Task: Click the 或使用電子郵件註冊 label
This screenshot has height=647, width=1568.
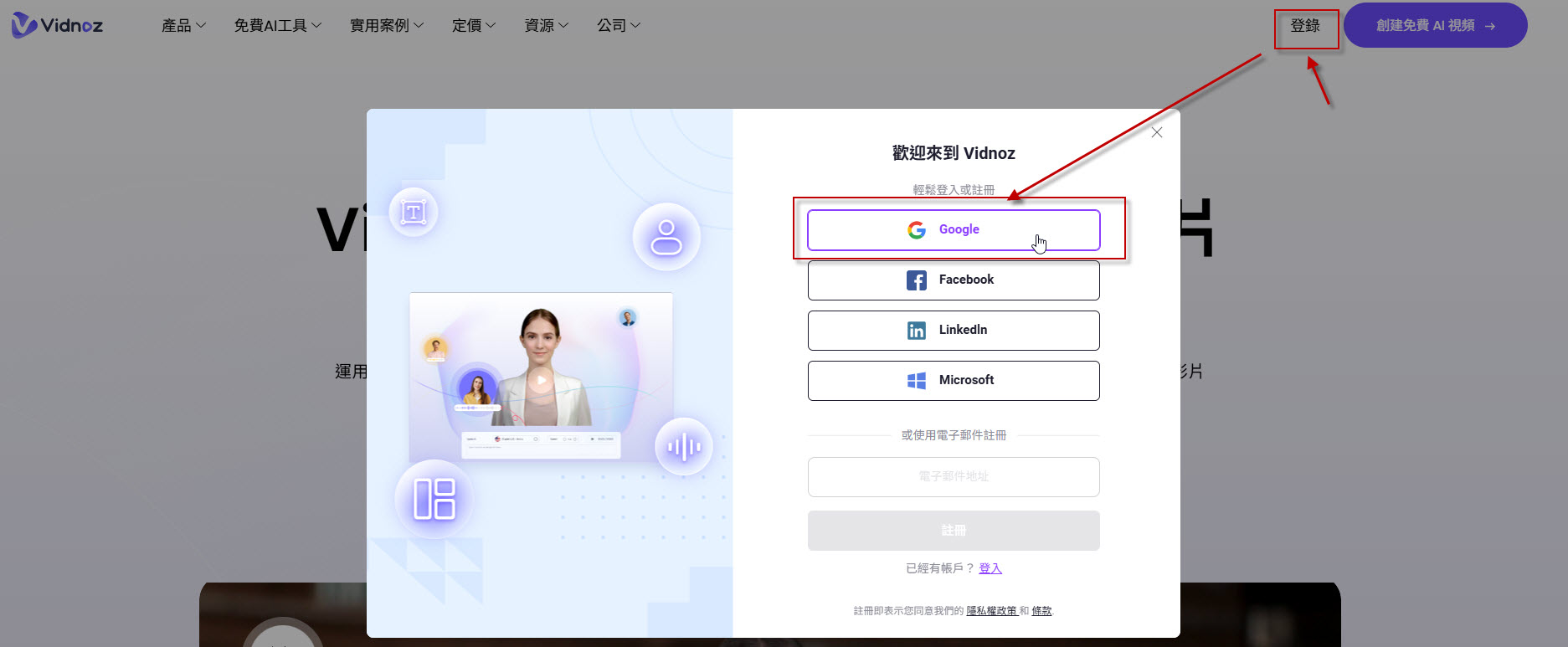Action: [x=954, y=435]
